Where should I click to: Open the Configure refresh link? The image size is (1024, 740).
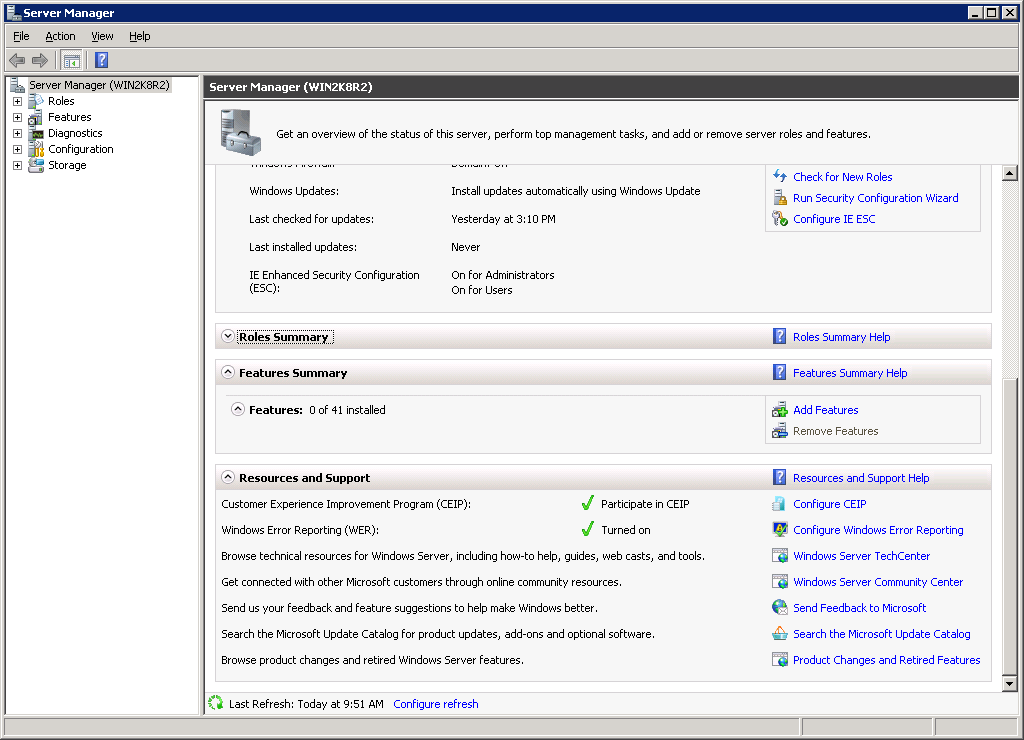[x=435, y=704]
